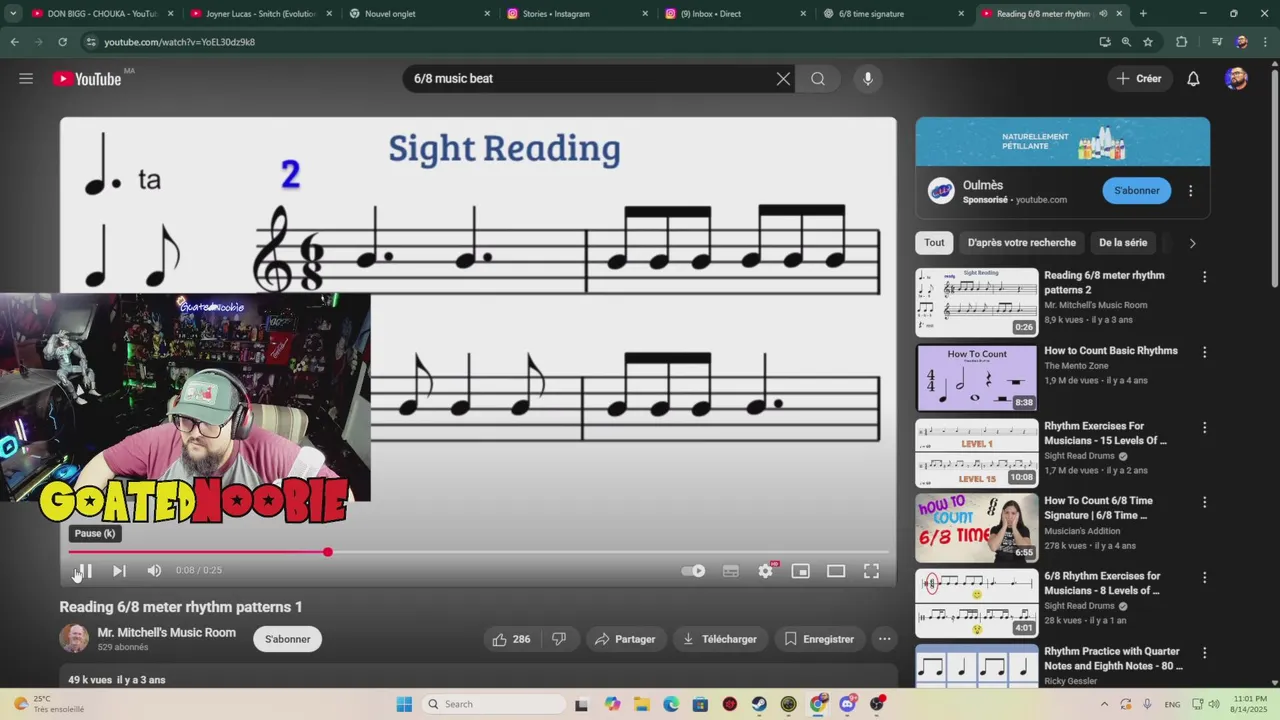Open player settings gear
This screenshot has height=720, width=1280.
coord(766,571)
